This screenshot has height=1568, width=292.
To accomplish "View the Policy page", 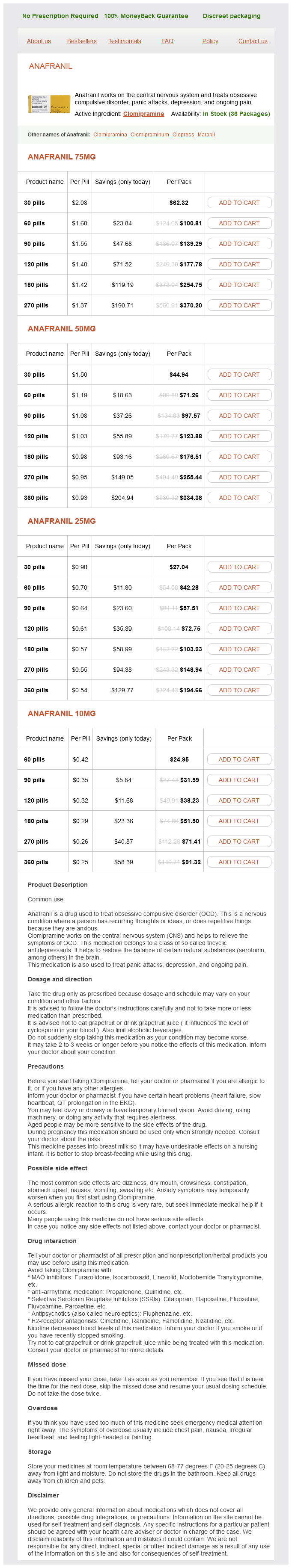I will 210,41.
